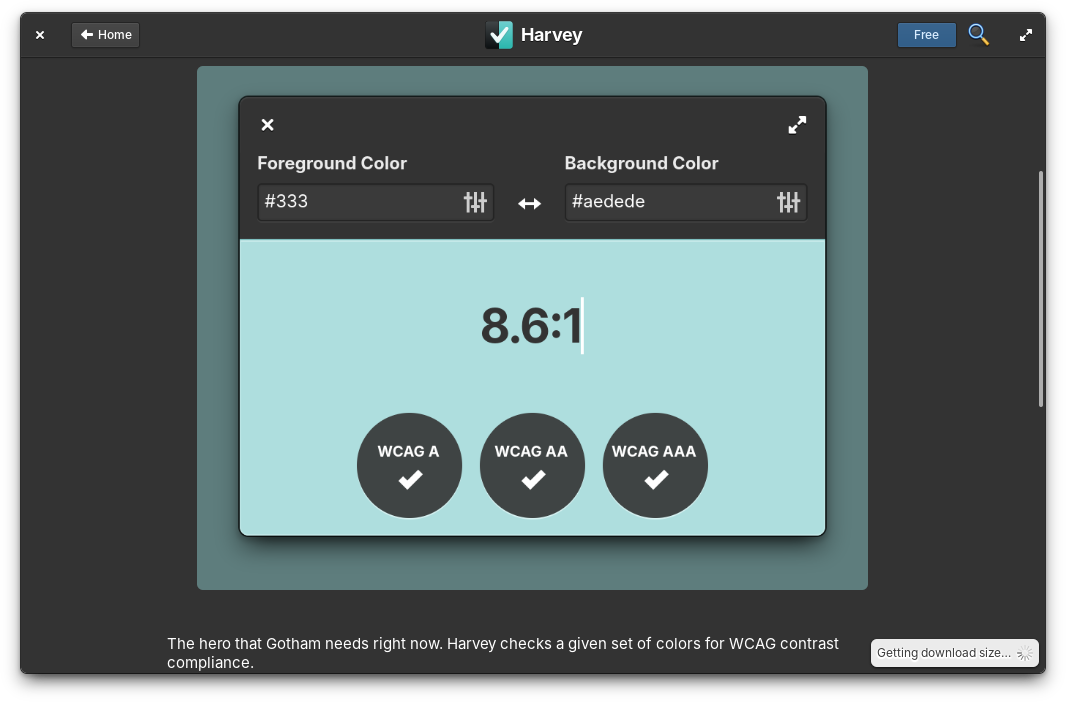Click the Home back button
The width and height of the screenshot is (1066, 702).
pos(105,35)
